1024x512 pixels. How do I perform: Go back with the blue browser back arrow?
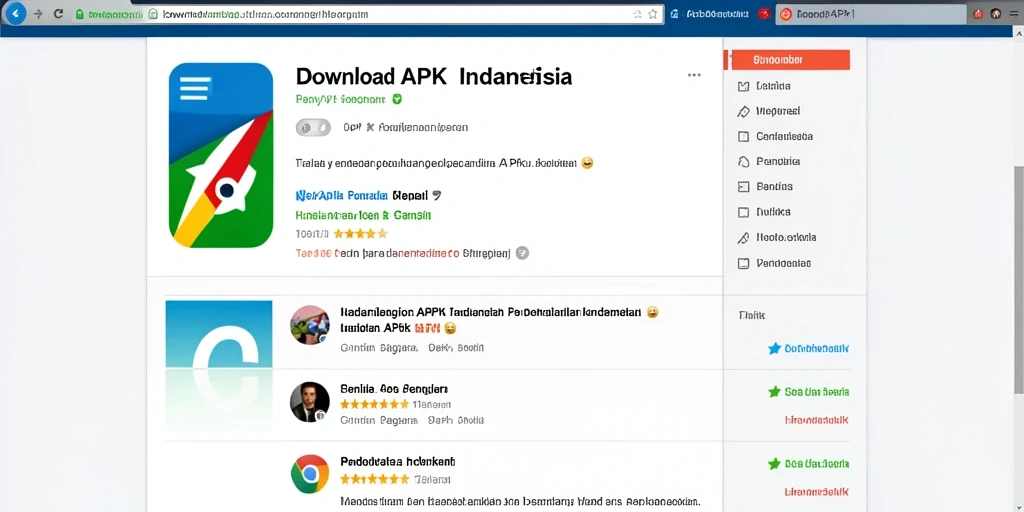[15, 14]
